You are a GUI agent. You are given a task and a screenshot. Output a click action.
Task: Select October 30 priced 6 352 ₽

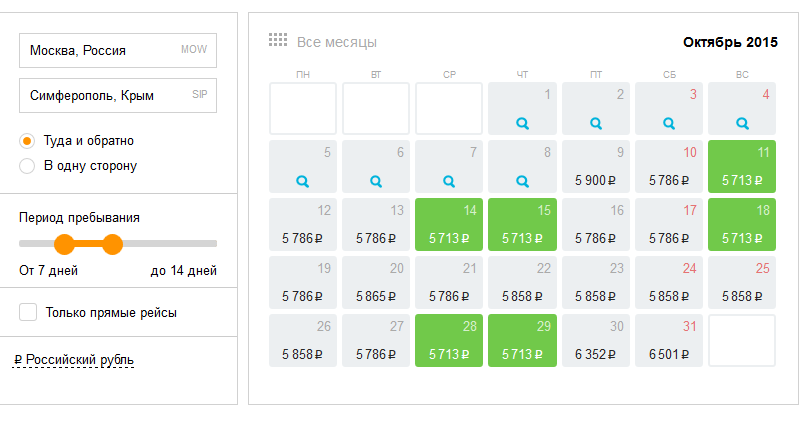click(596, 340)
